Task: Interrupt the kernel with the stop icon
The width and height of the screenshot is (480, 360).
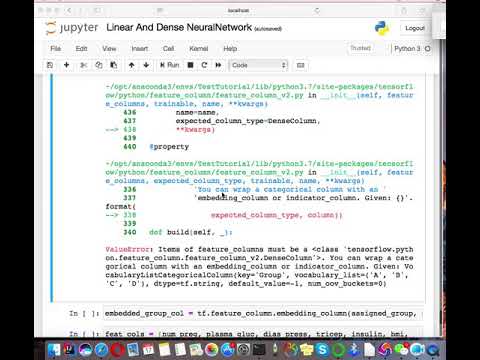Action: coord(190,65)
